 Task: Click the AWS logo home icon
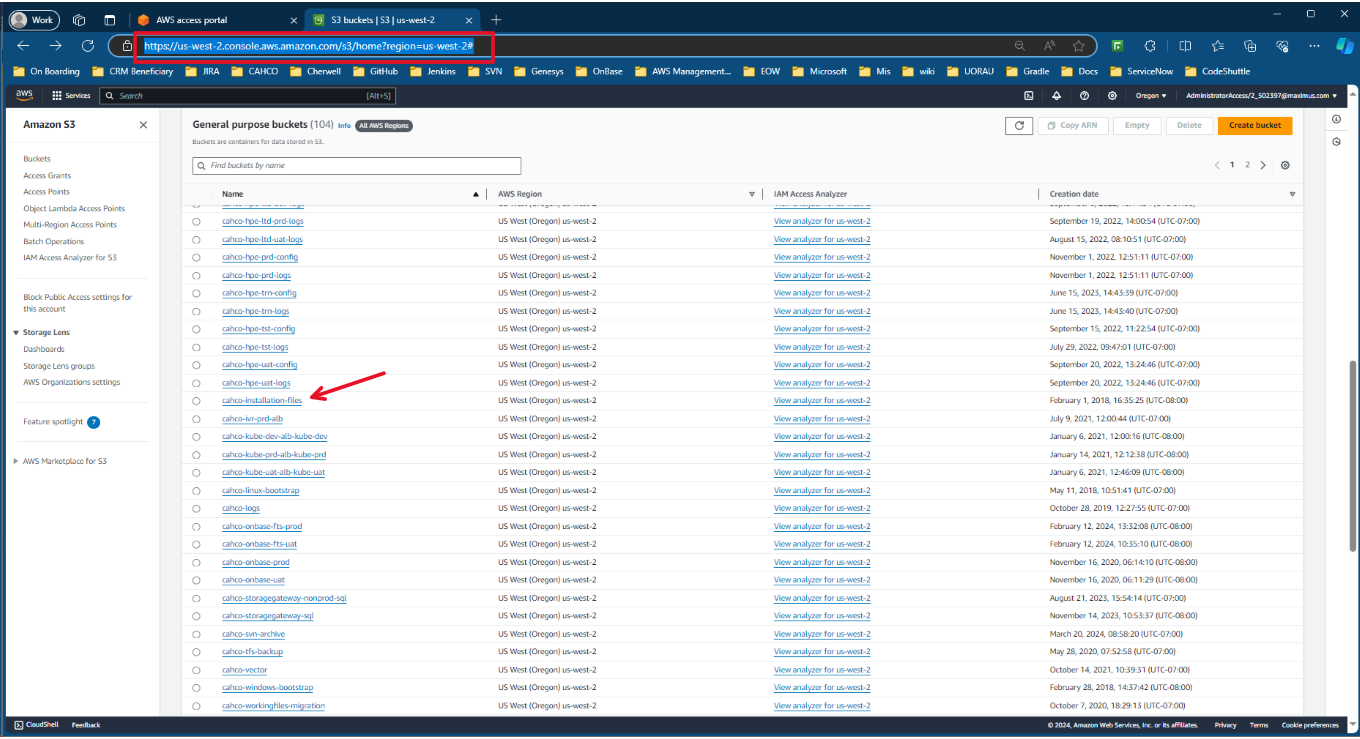pos(24,95)
